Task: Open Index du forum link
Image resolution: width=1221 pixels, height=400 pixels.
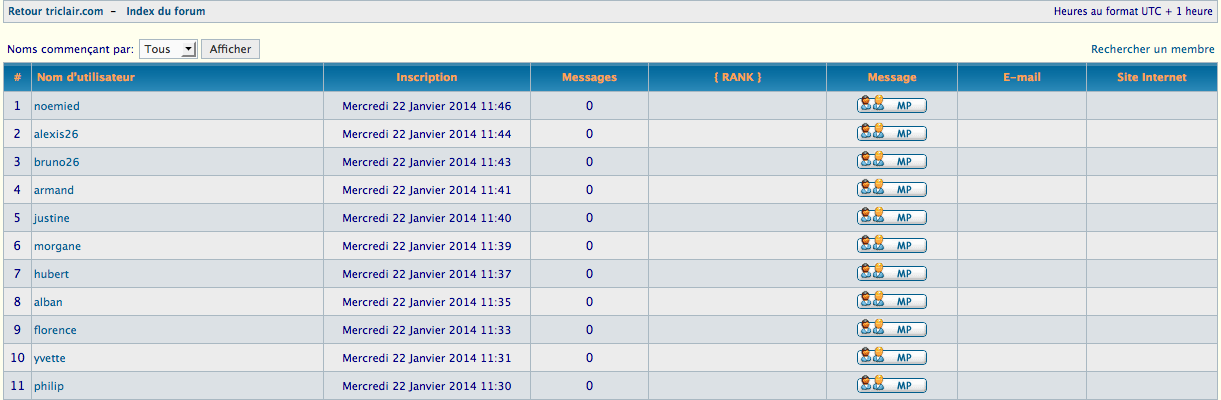Action: point(165,11)
